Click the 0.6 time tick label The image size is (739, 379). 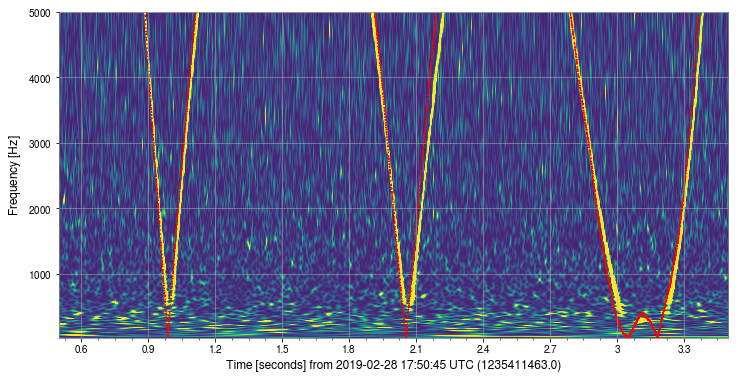click(x=82, y=349)
